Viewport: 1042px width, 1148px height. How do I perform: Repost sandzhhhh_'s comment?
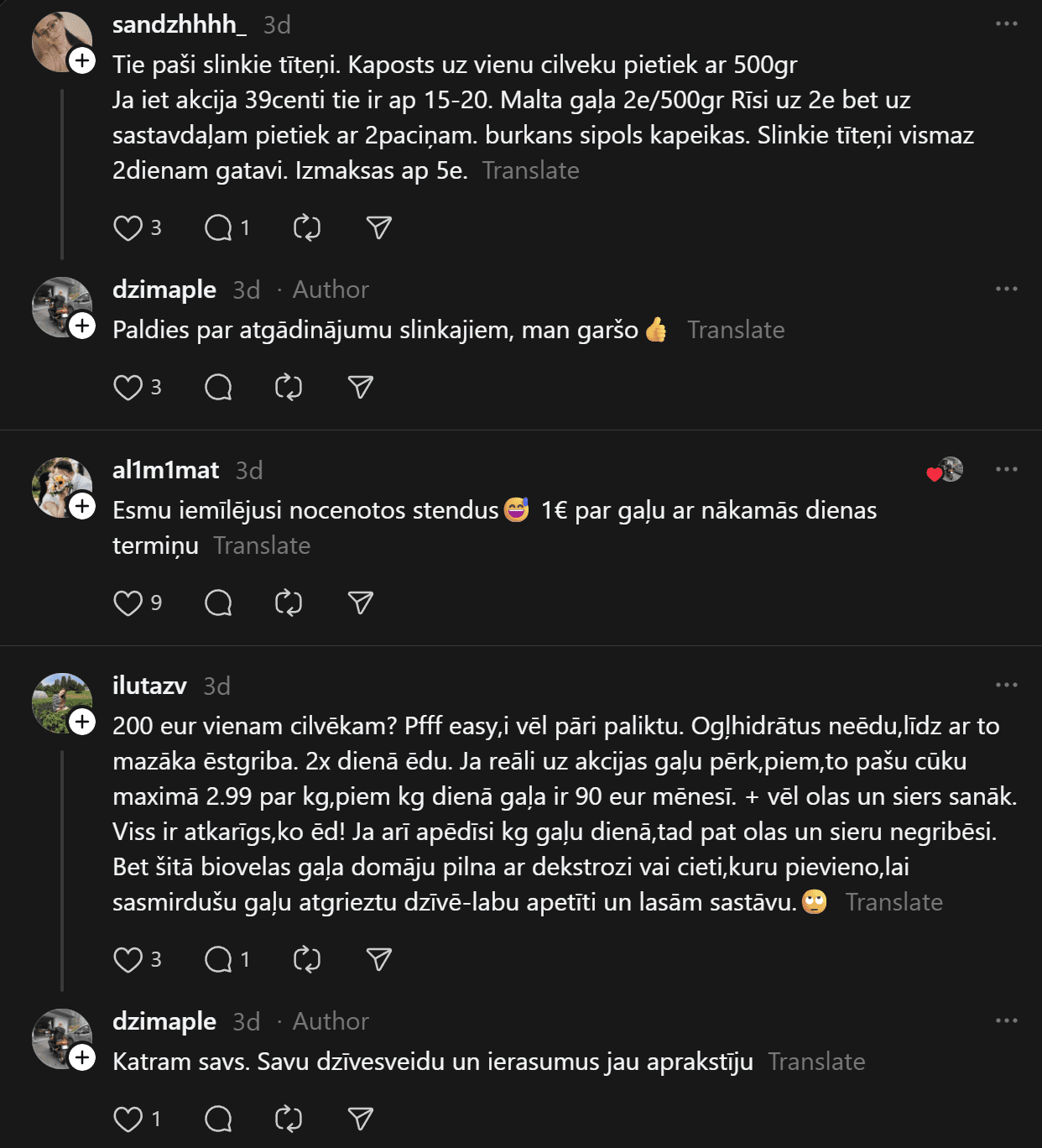(x=307, y=228)
